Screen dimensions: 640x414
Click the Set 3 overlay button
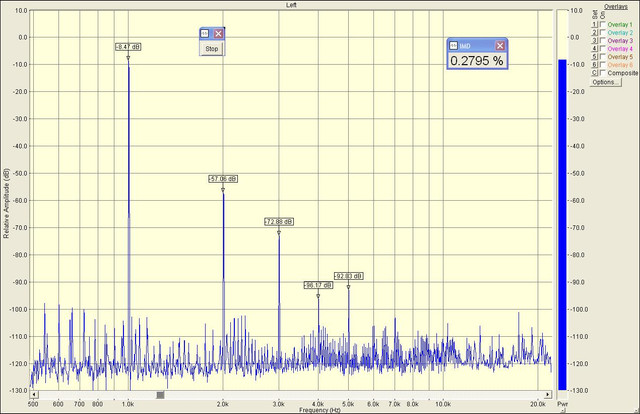pos(595,40)
